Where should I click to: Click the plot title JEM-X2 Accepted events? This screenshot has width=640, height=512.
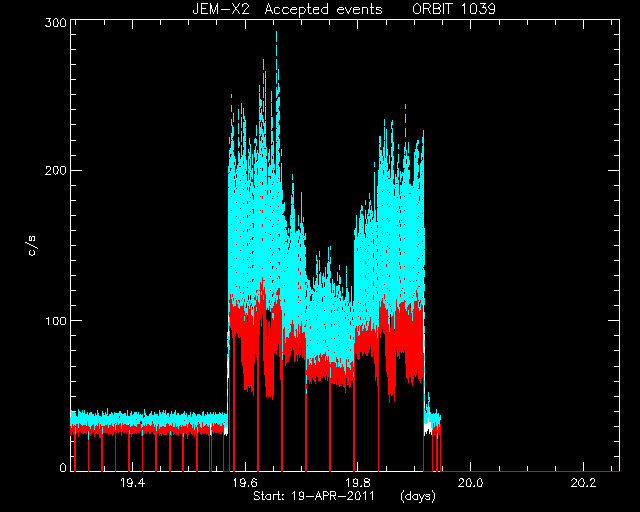(287, 9)
